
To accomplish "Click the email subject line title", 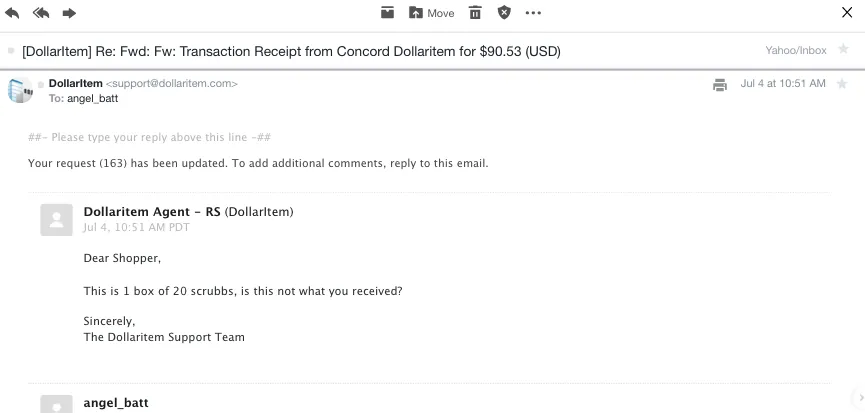I will click(291, 50).
